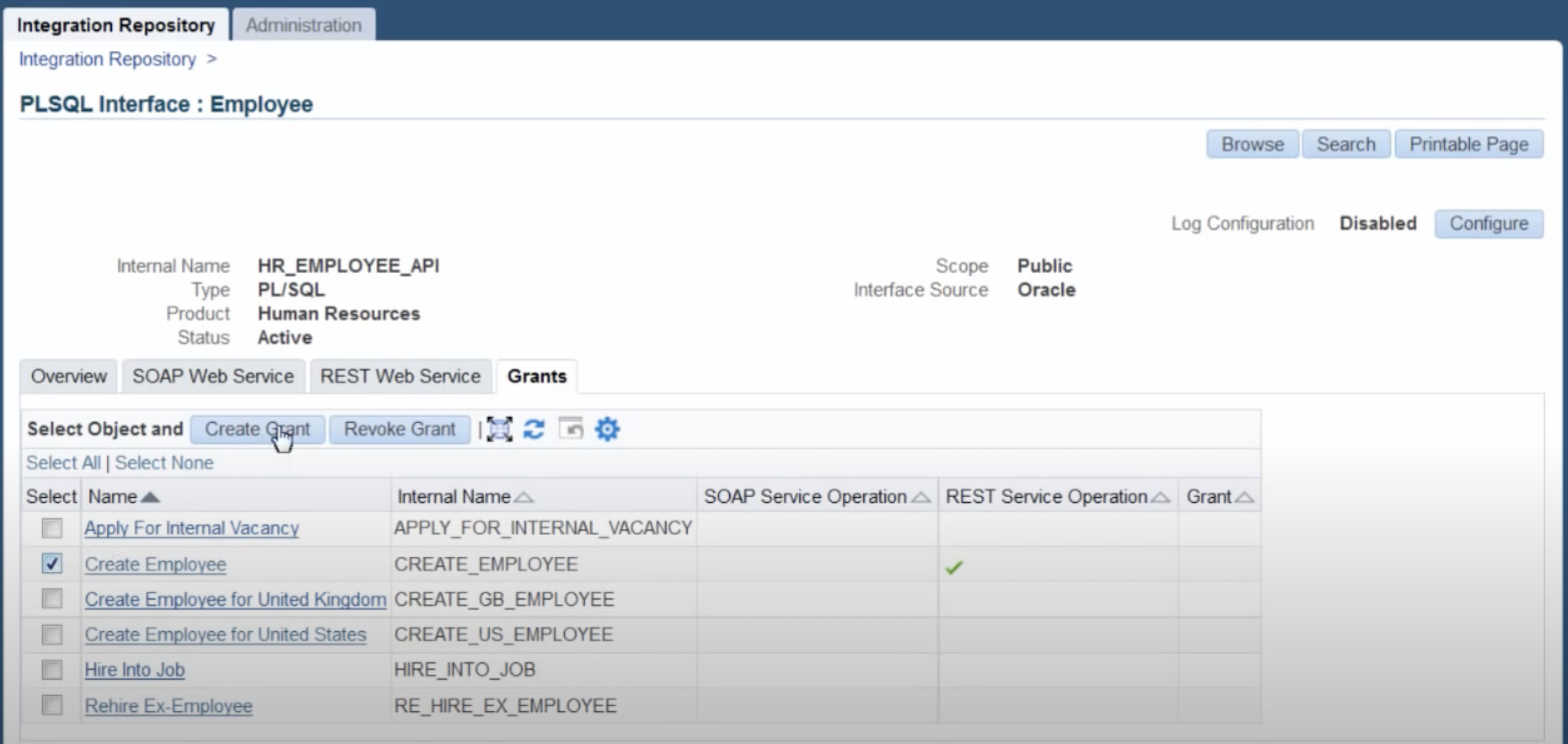Switch to the REST Web Service tab

click(400, 376)
